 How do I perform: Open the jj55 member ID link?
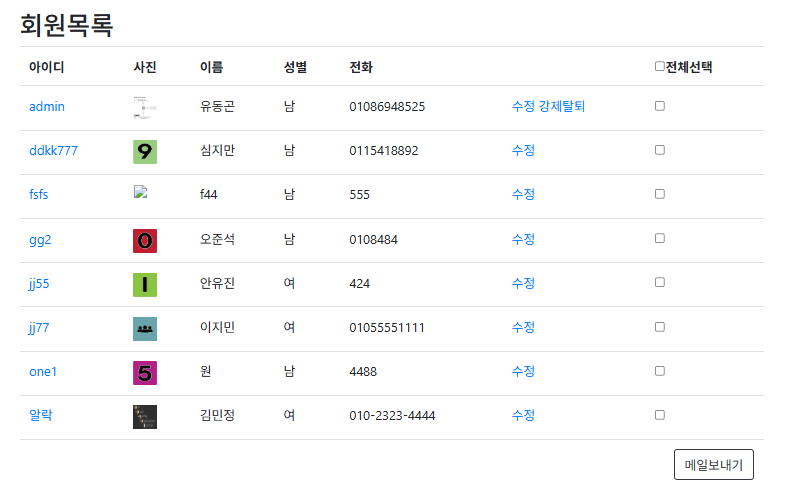click(39, 284)
